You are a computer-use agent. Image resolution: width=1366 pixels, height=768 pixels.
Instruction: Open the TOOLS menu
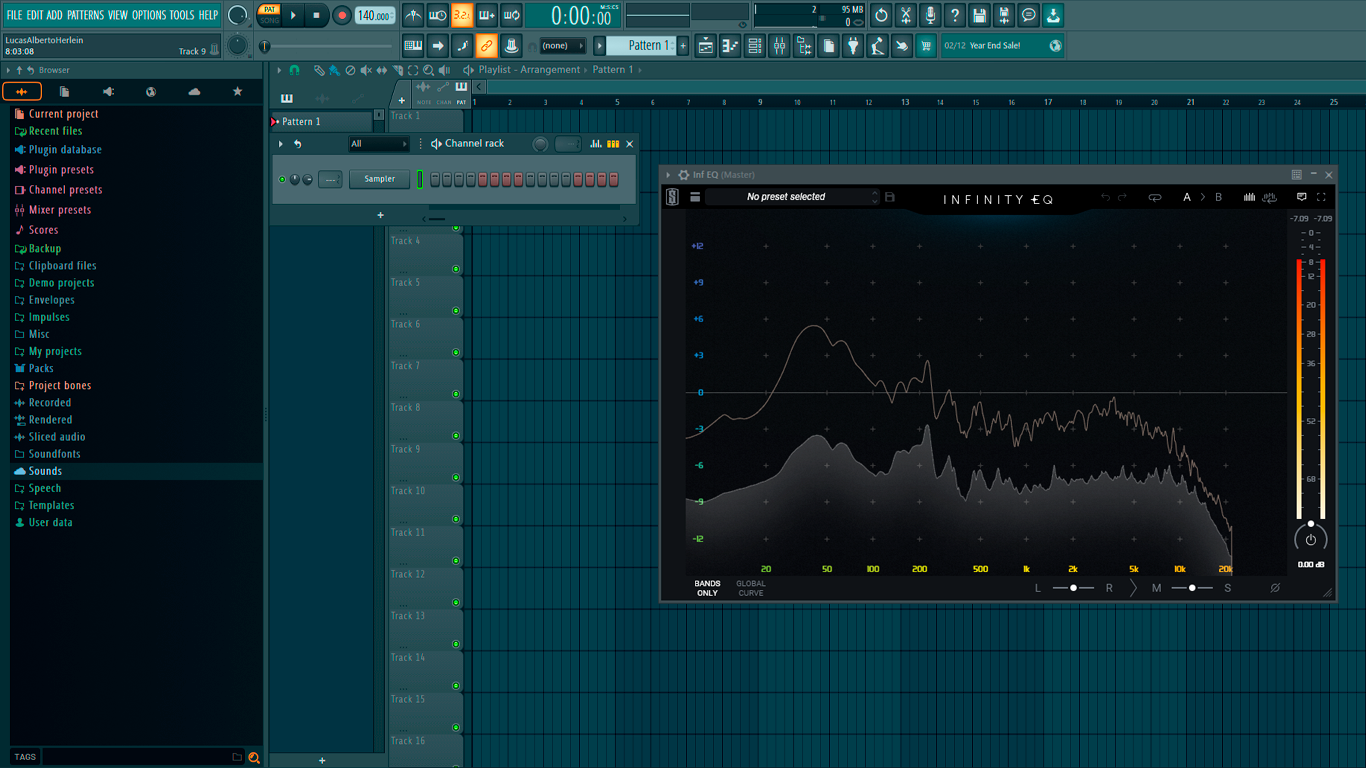182,15
